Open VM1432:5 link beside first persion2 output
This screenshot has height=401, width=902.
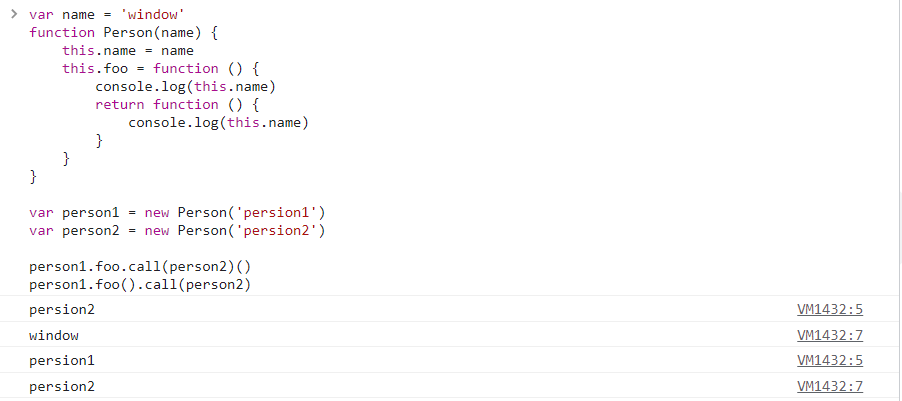click(829, 309)
